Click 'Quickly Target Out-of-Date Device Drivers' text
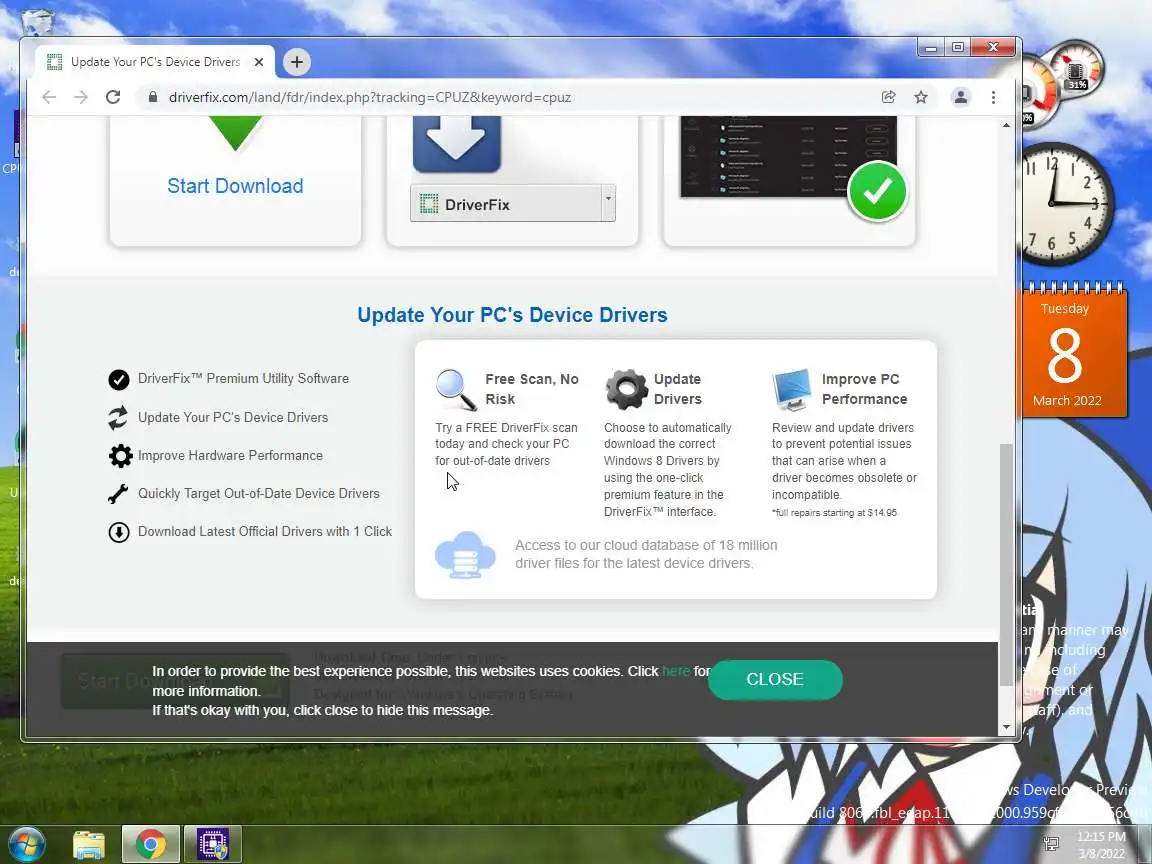The width and height of the screenshot is (1152, 864). pos(259,494)
